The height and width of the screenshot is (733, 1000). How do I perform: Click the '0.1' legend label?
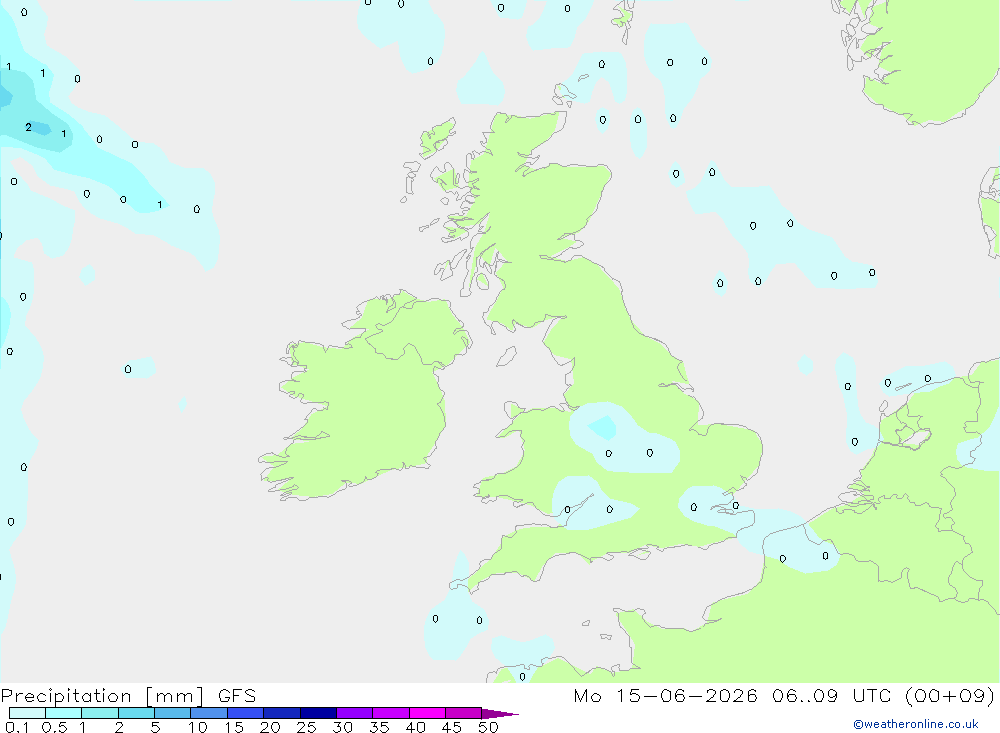[x=17, y=727]
